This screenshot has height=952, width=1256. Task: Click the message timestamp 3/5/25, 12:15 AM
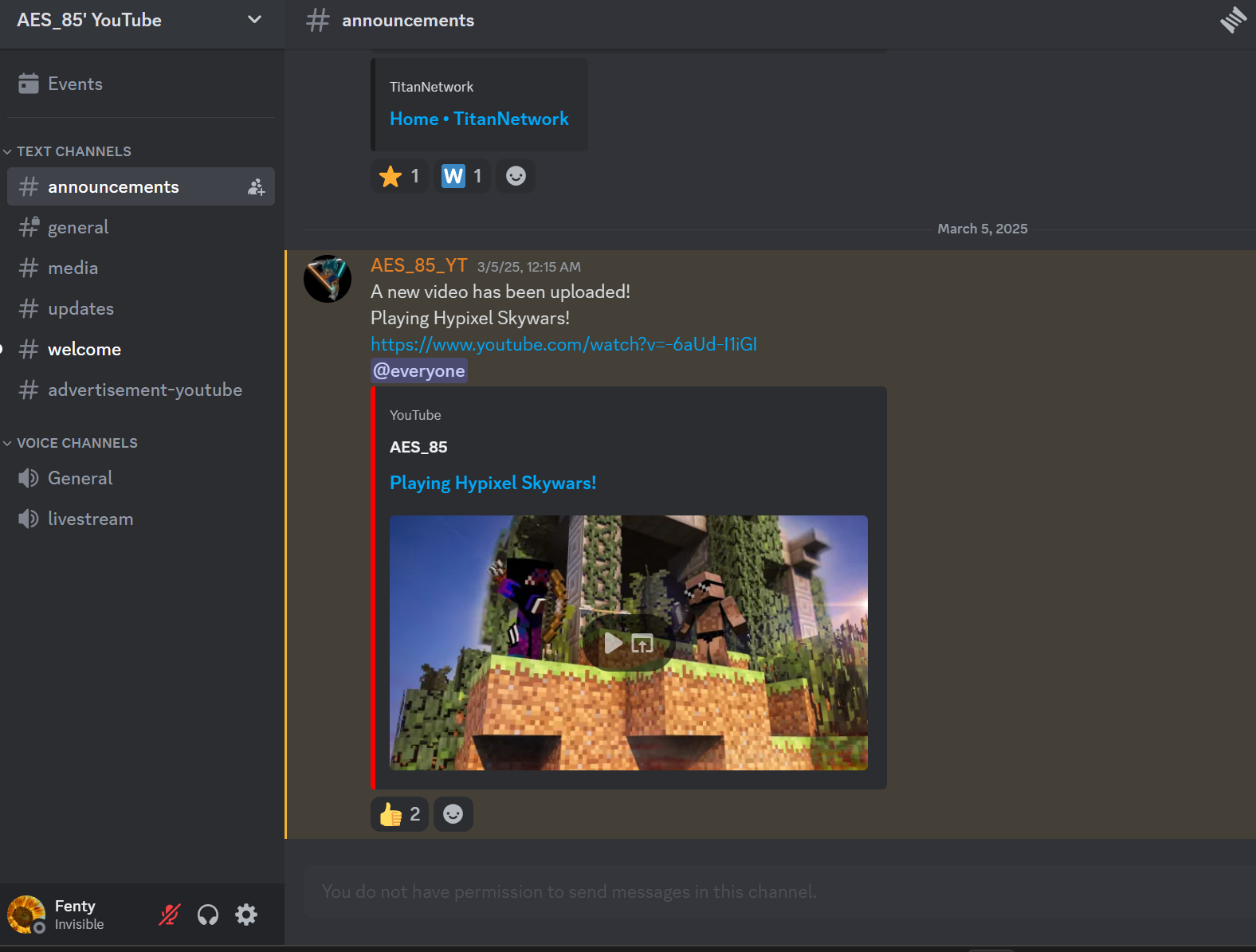(x=528, y=267)
